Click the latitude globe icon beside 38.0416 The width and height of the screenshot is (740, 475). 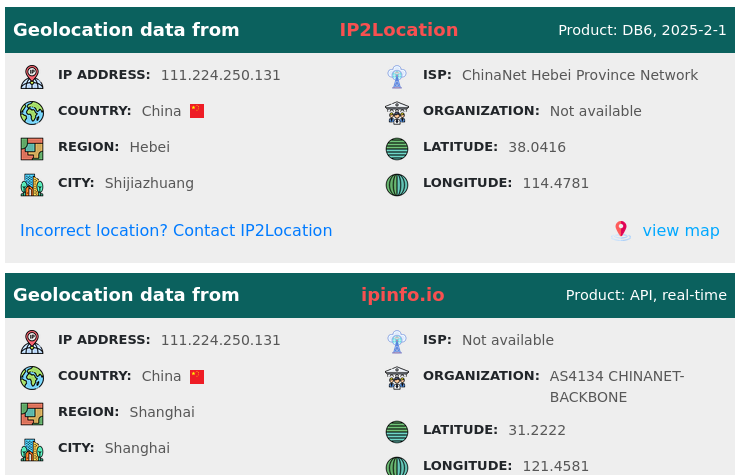point(397,148)
